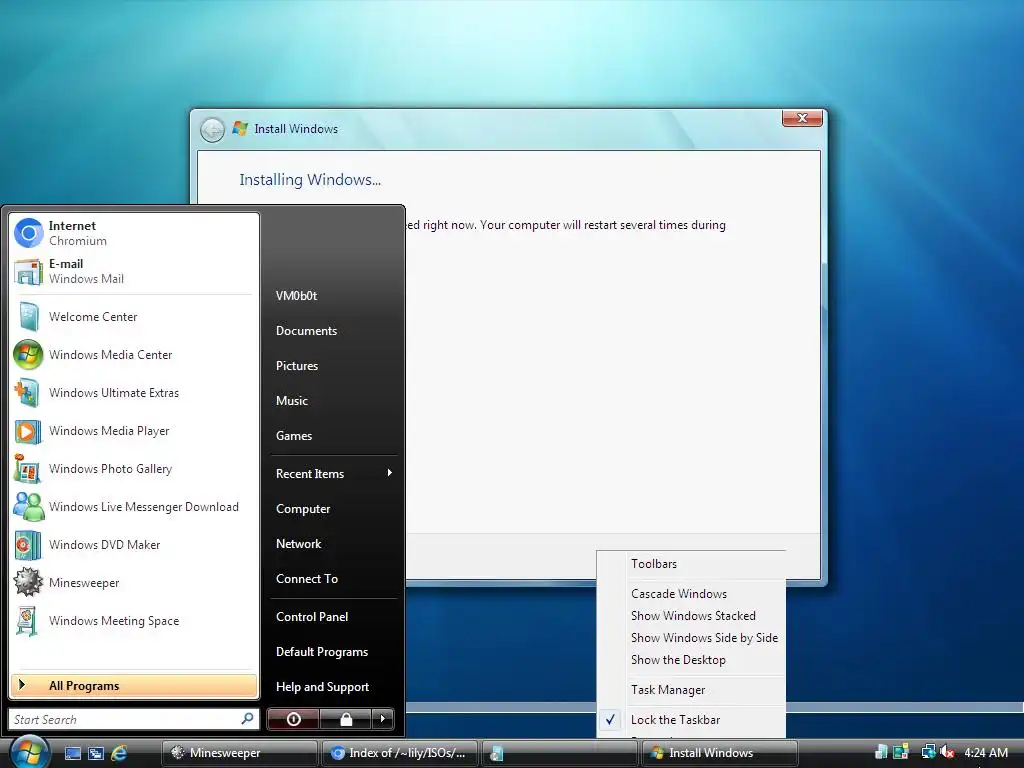The width and height of the screenshot is (1024, 768).
Task: Open Windows Mail E-mail shortcut
Action: [x=134, y=271]
